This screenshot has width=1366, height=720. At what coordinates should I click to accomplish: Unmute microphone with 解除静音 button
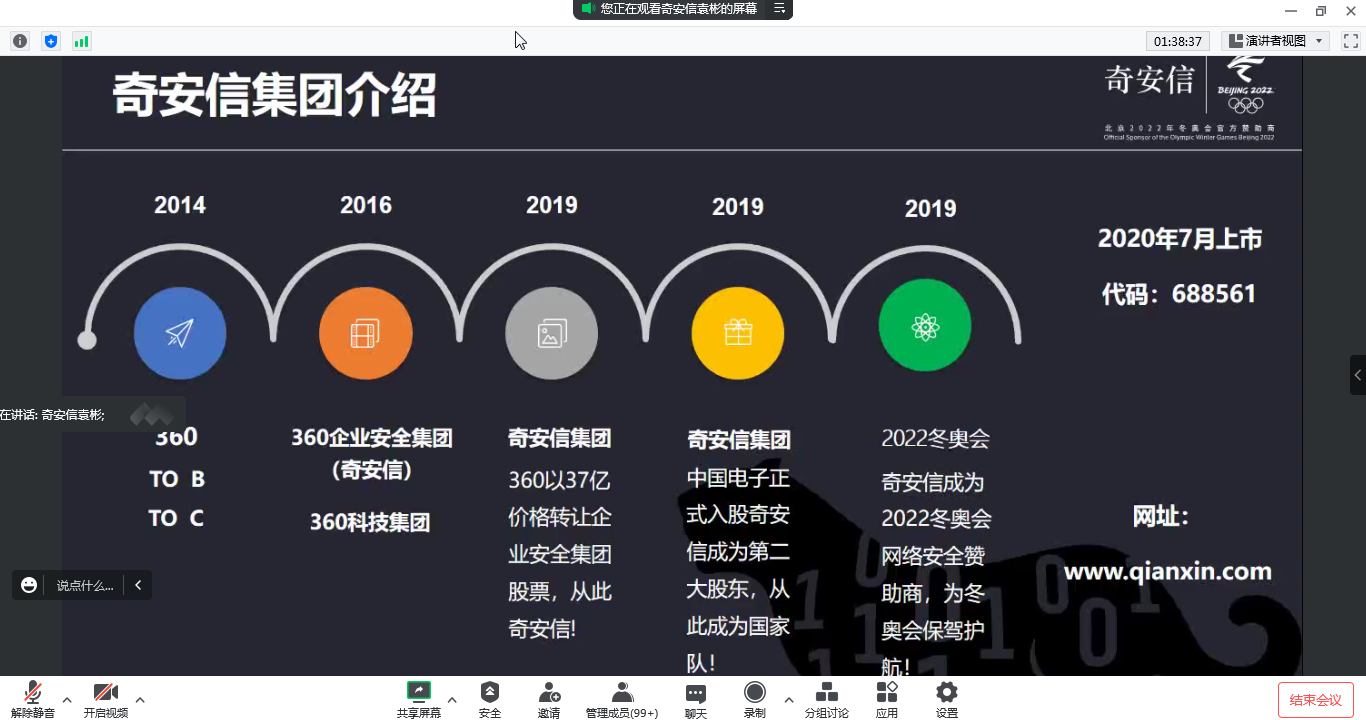33,698
